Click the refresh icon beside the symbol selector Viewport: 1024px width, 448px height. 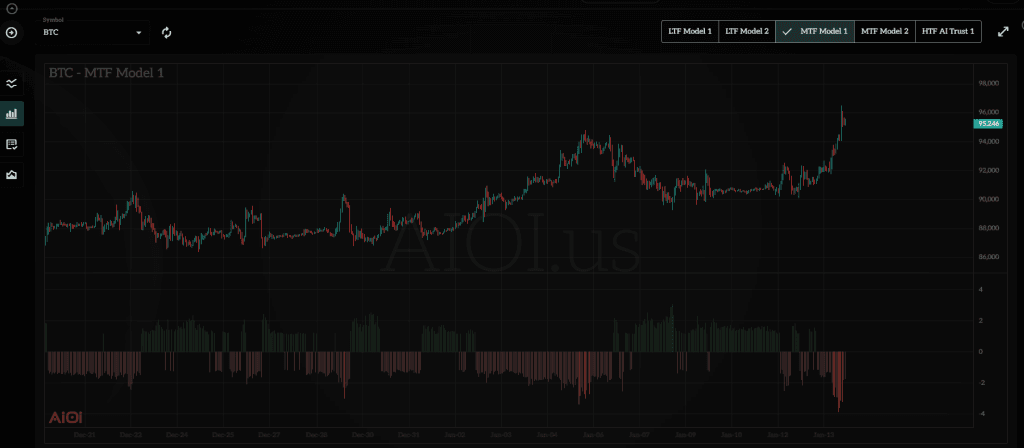pyautogui.click(x=167, y=33)
